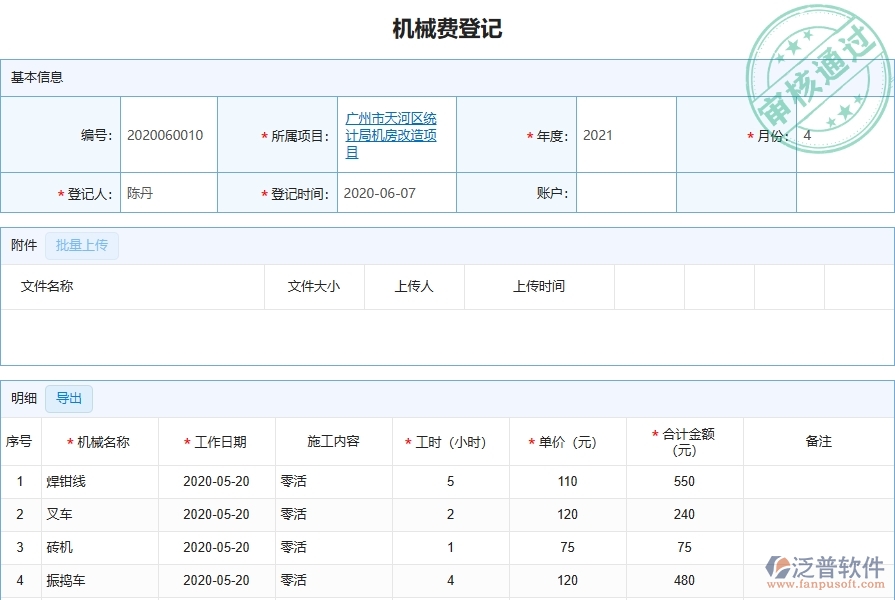Select the 附件 section header
Image resolution: width=895 pixels, height=600 pixels.
click(23, 245)
